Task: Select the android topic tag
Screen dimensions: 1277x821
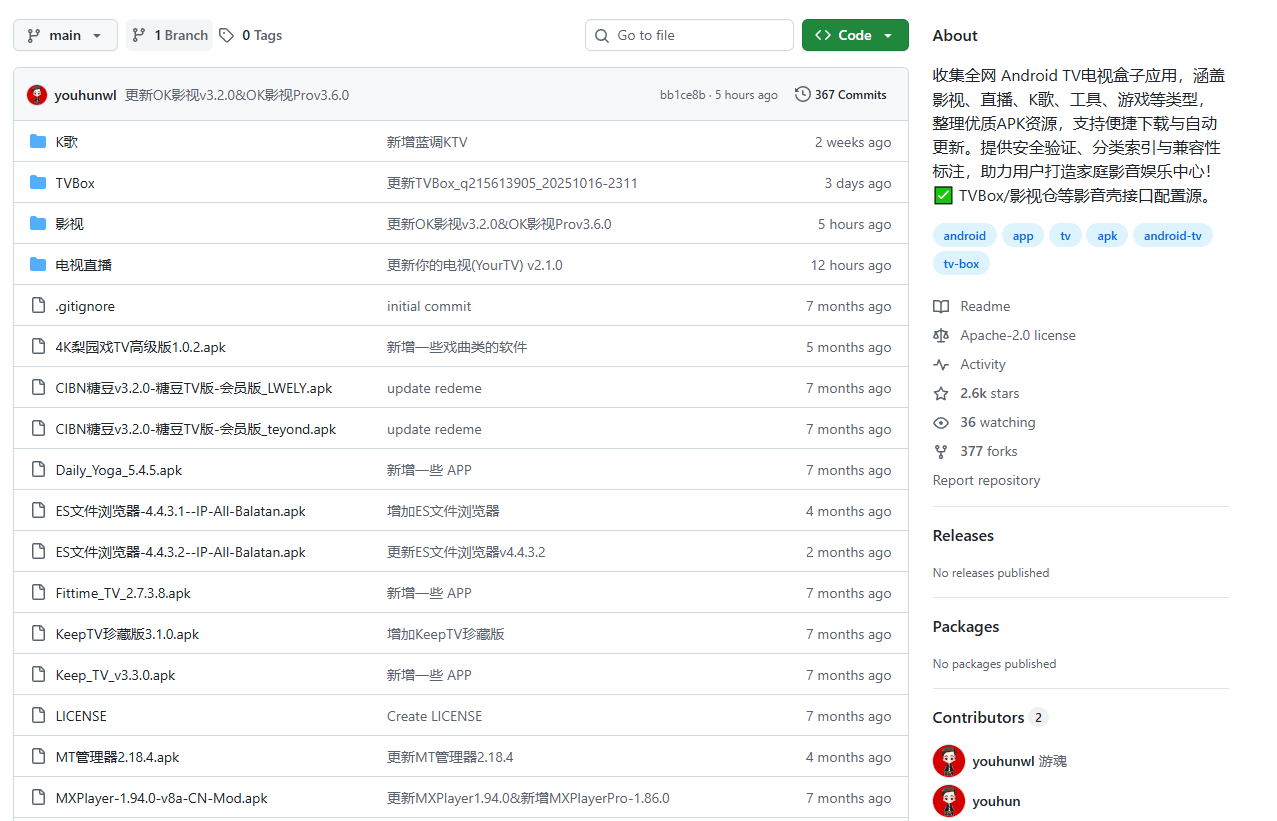Action: [963, 235]
